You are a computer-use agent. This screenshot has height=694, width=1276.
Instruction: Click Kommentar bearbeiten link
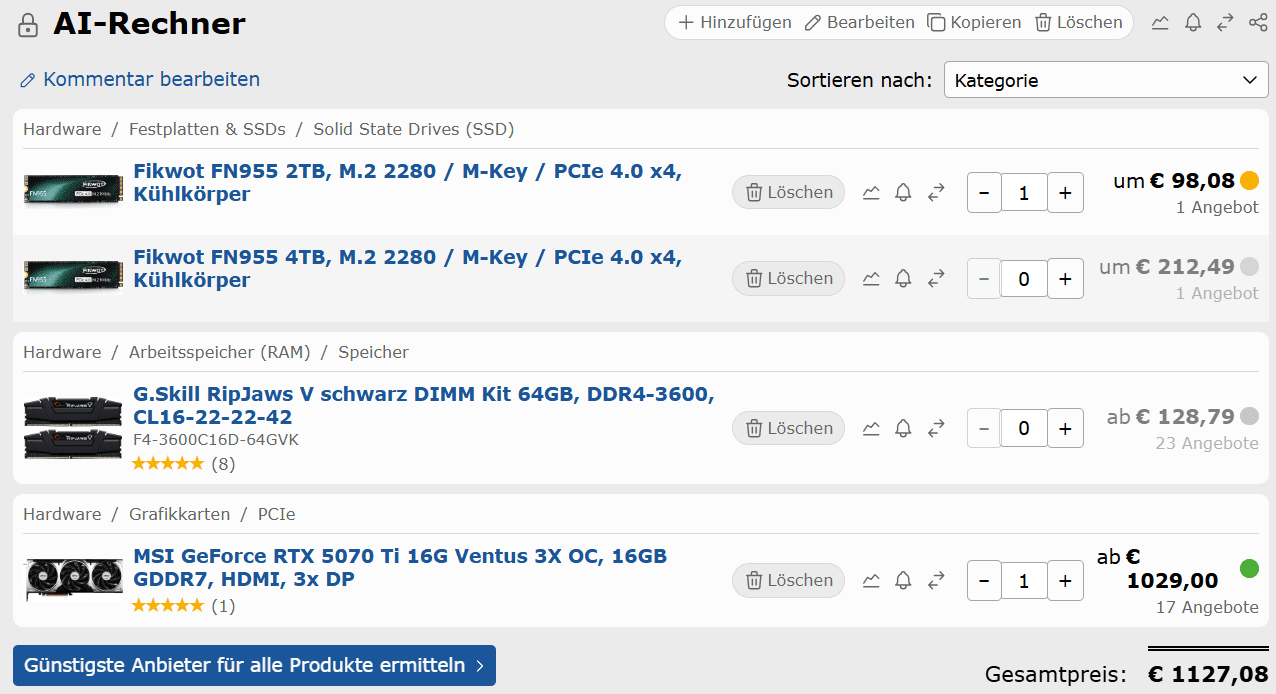pos(140,80)
